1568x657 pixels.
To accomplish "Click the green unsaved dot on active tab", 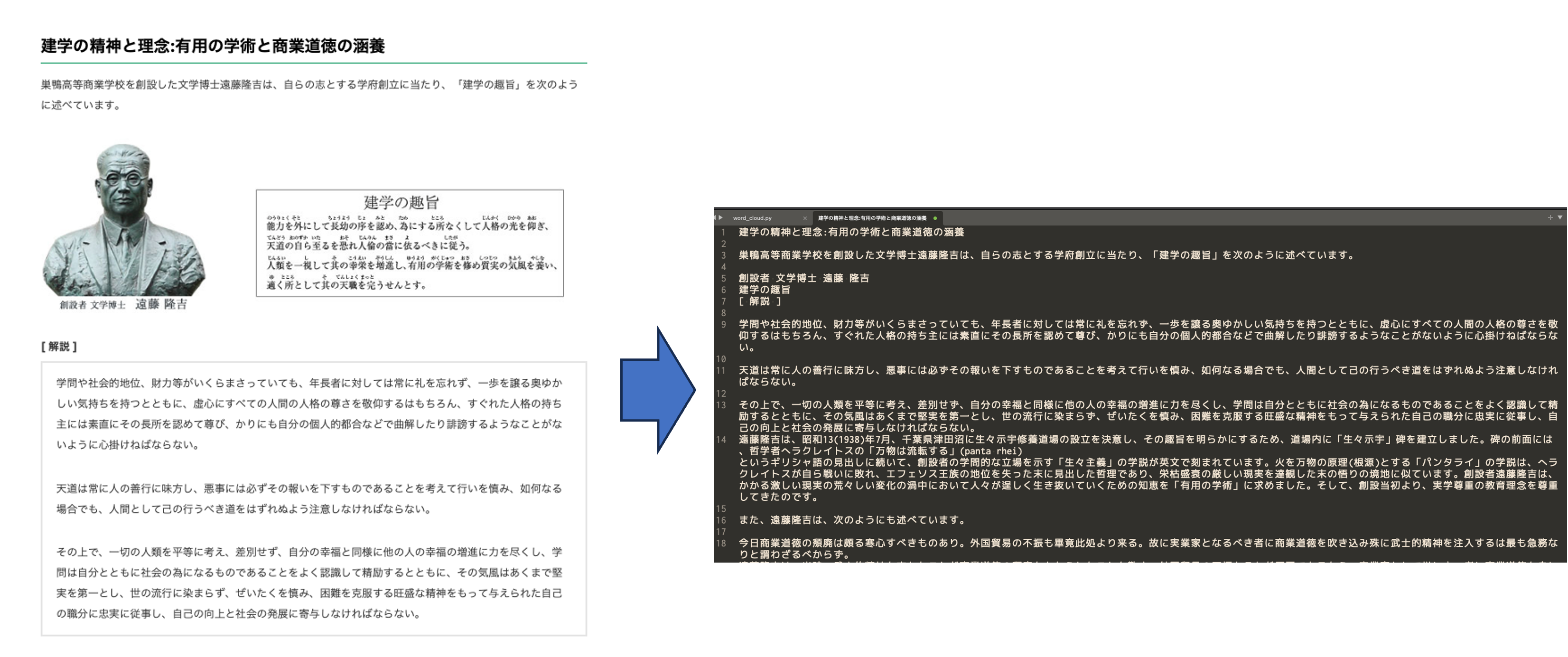I will click(935, 218).
